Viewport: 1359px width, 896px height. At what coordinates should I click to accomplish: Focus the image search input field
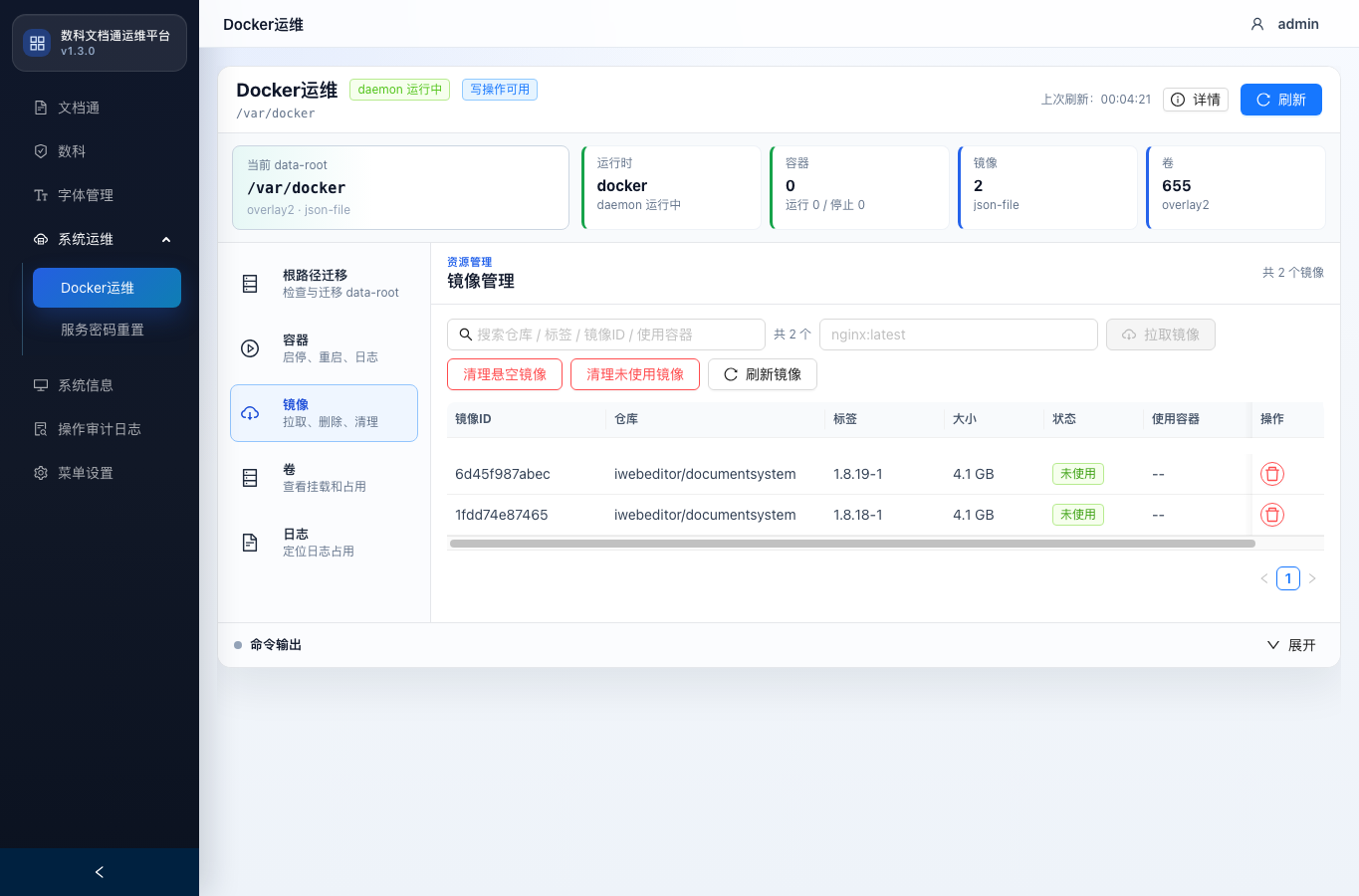606,335
